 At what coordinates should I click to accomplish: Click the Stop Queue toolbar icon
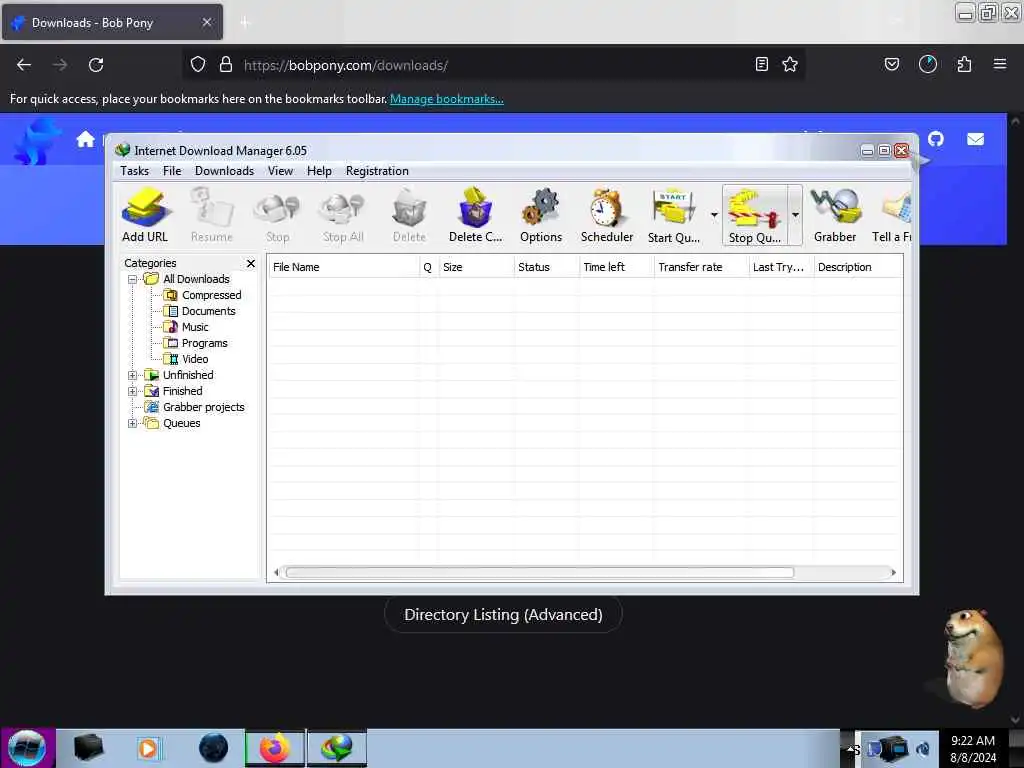(754, 215)
